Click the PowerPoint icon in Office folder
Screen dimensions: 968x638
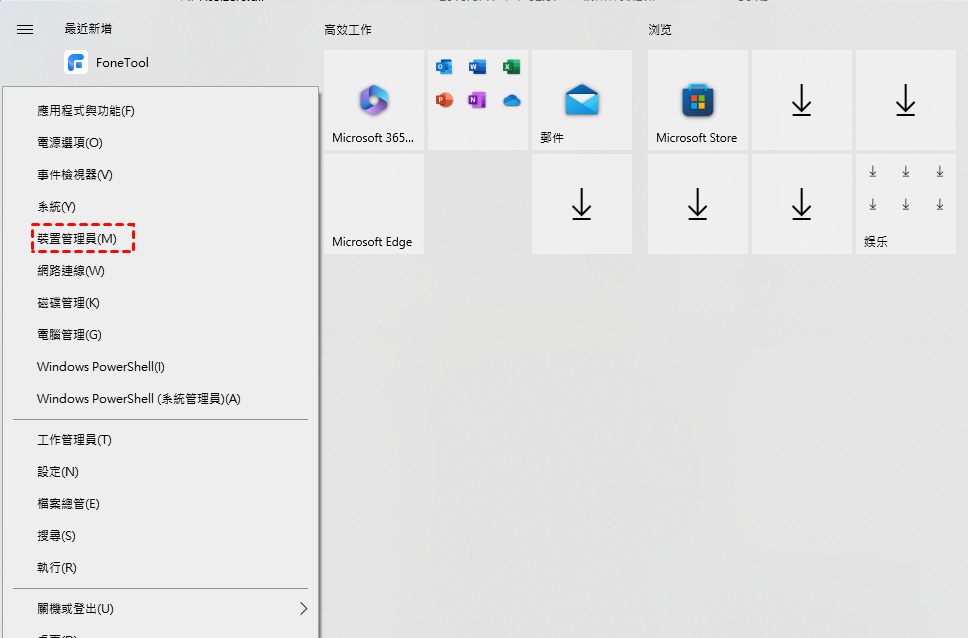point(444,100)
